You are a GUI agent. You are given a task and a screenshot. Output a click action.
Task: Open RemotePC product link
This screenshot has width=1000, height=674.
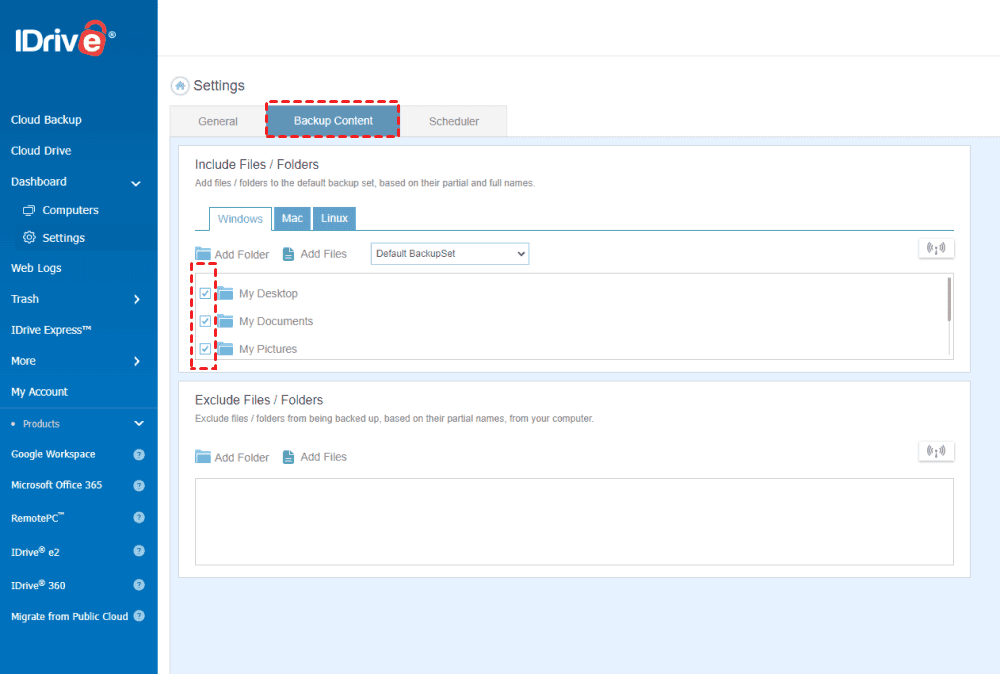(38, 518)
